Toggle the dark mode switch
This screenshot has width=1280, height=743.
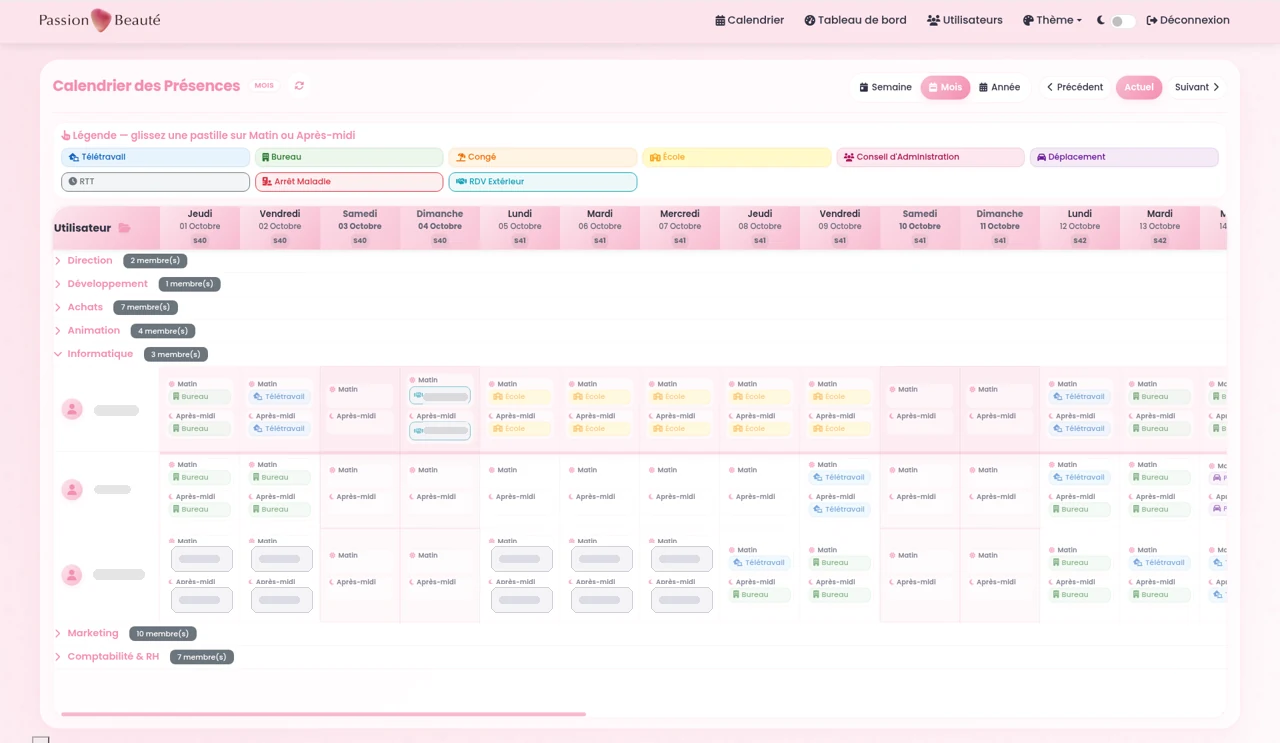[x=1123, y=21]
